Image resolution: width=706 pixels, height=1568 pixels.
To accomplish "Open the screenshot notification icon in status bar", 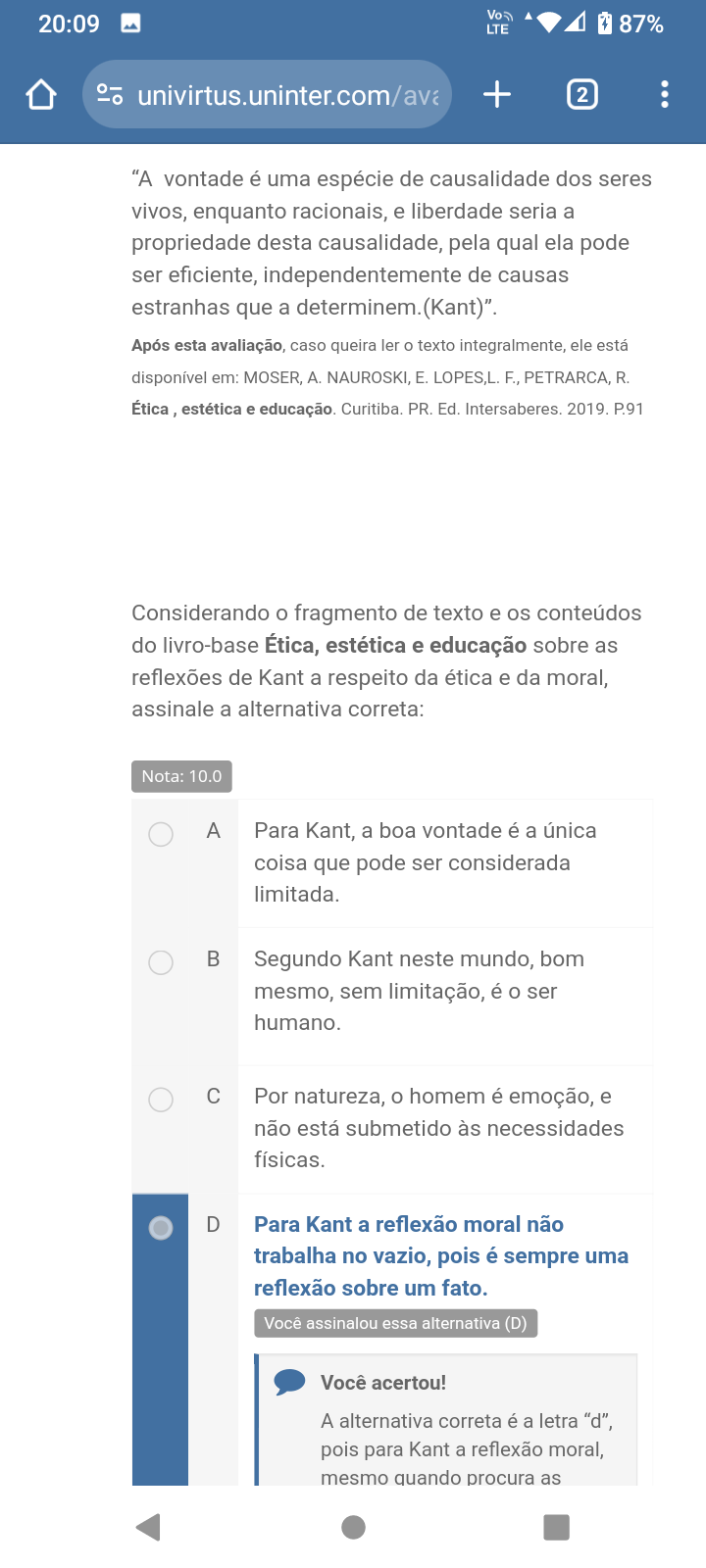I will pos(130,24).
